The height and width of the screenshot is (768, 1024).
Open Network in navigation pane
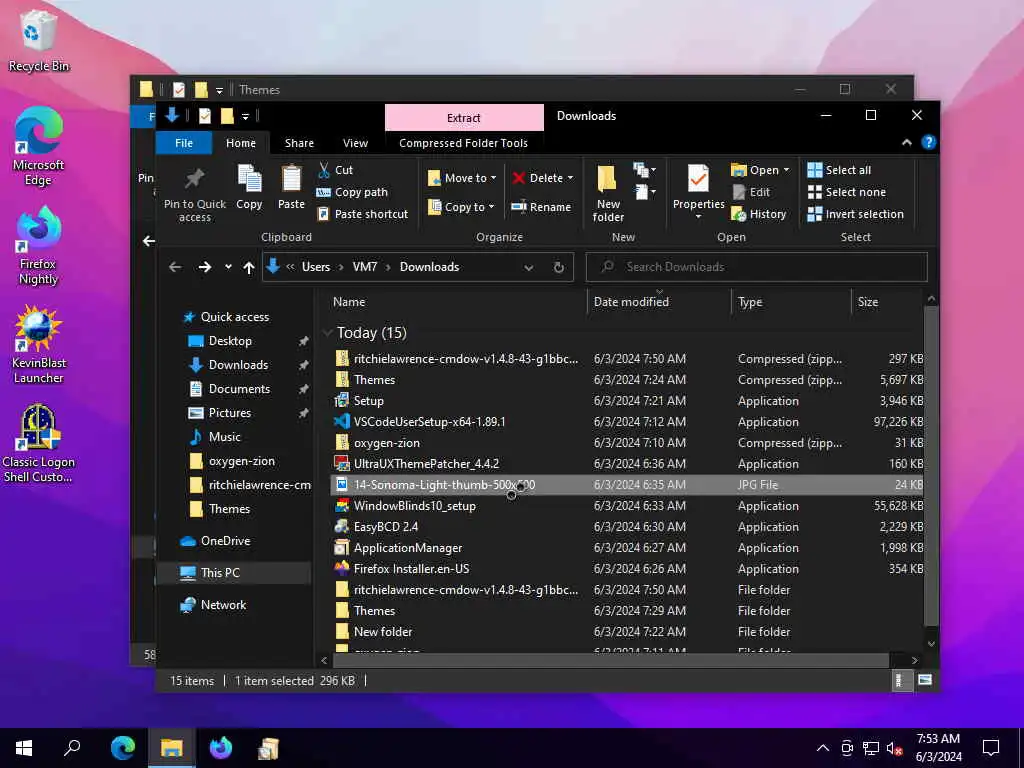coord(223,605)
